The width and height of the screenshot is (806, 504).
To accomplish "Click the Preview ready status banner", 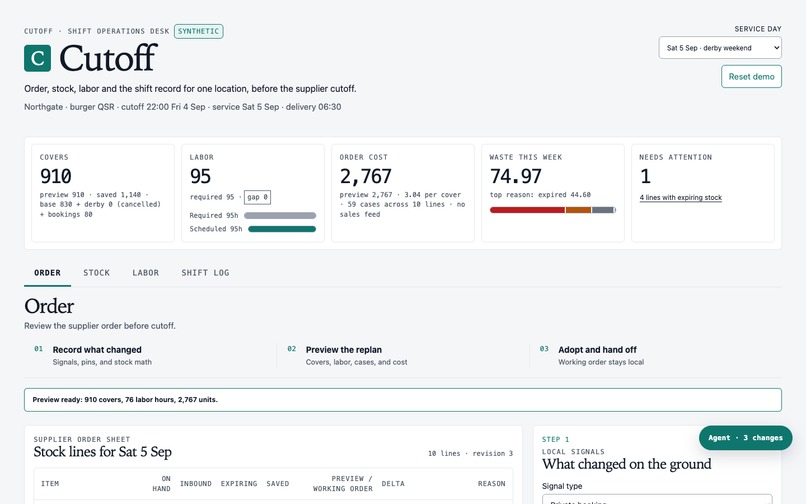I will (x=403, y=400).
